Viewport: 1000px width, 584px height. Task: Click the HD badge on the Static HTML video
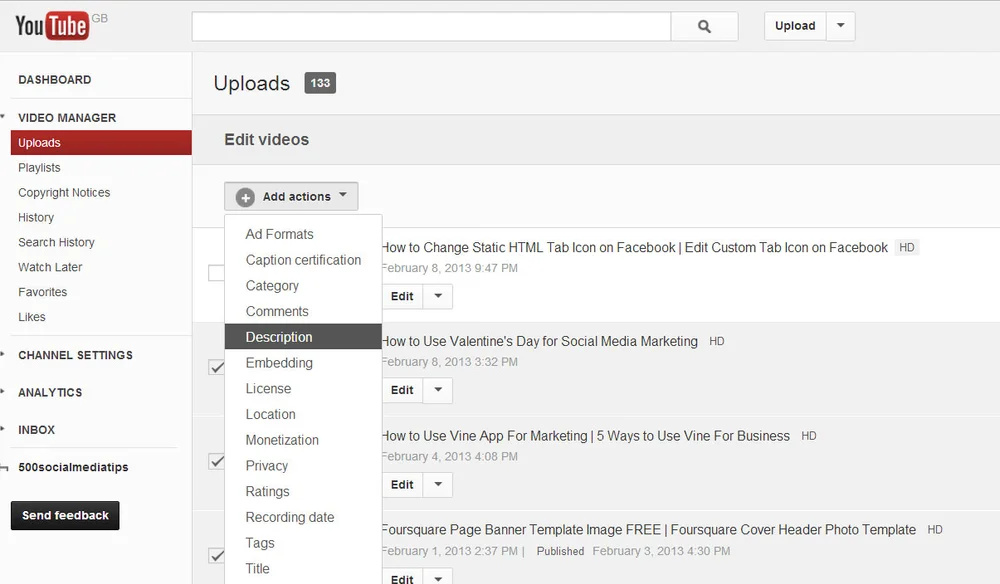pyautogui.click(x=907, y=247)
